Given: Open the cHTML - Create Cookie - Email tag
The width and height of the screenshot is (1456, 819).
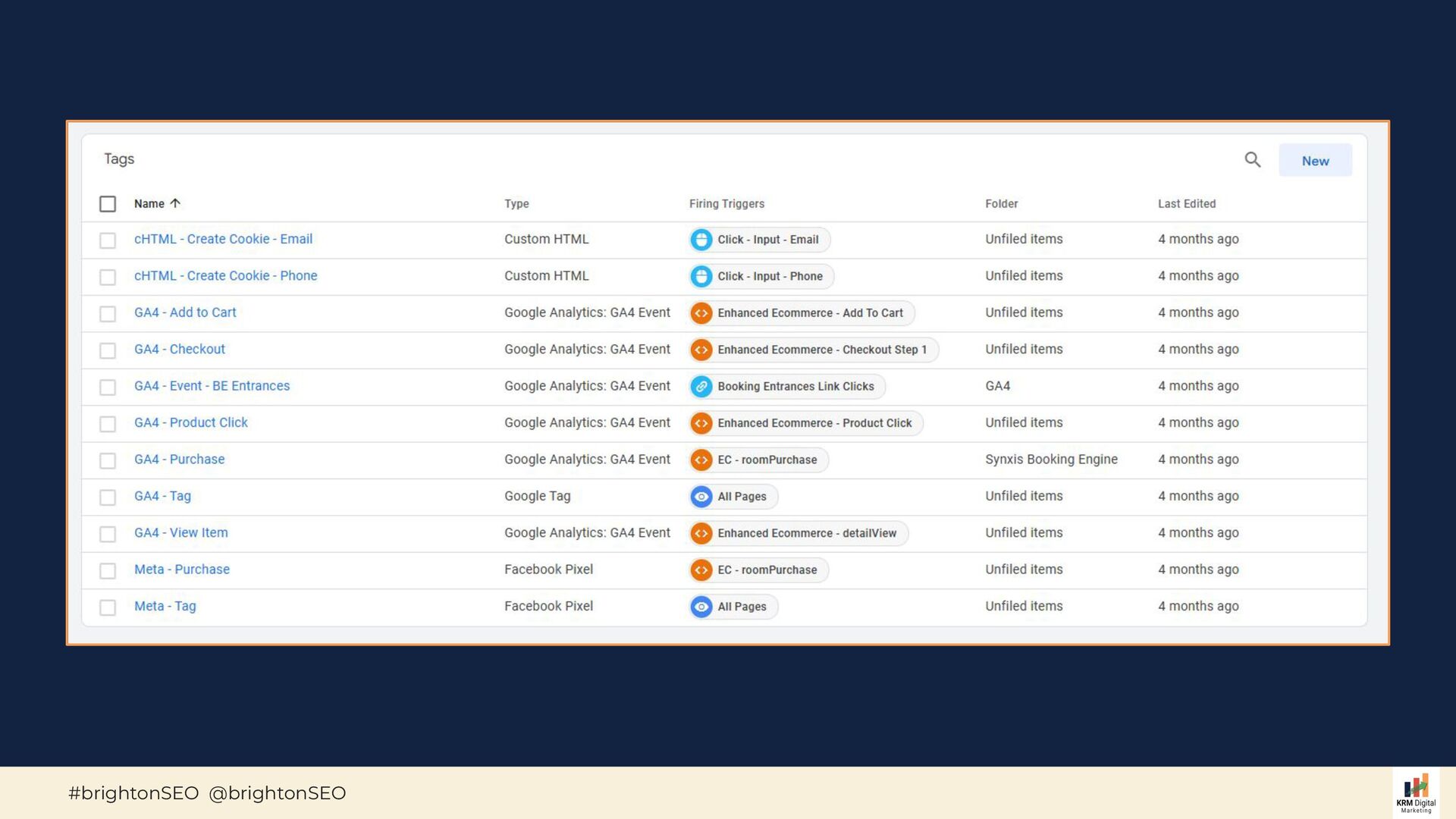Looking at the screenshot, I should 223,239.
